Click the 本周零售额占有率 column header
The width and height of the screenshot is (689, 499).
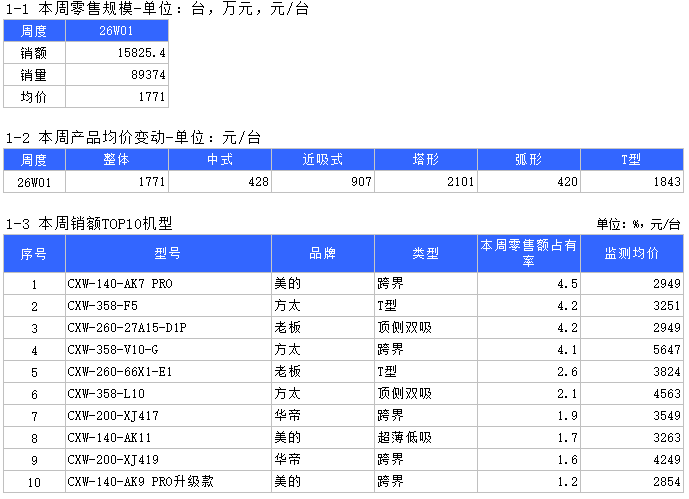click(528, 253)
